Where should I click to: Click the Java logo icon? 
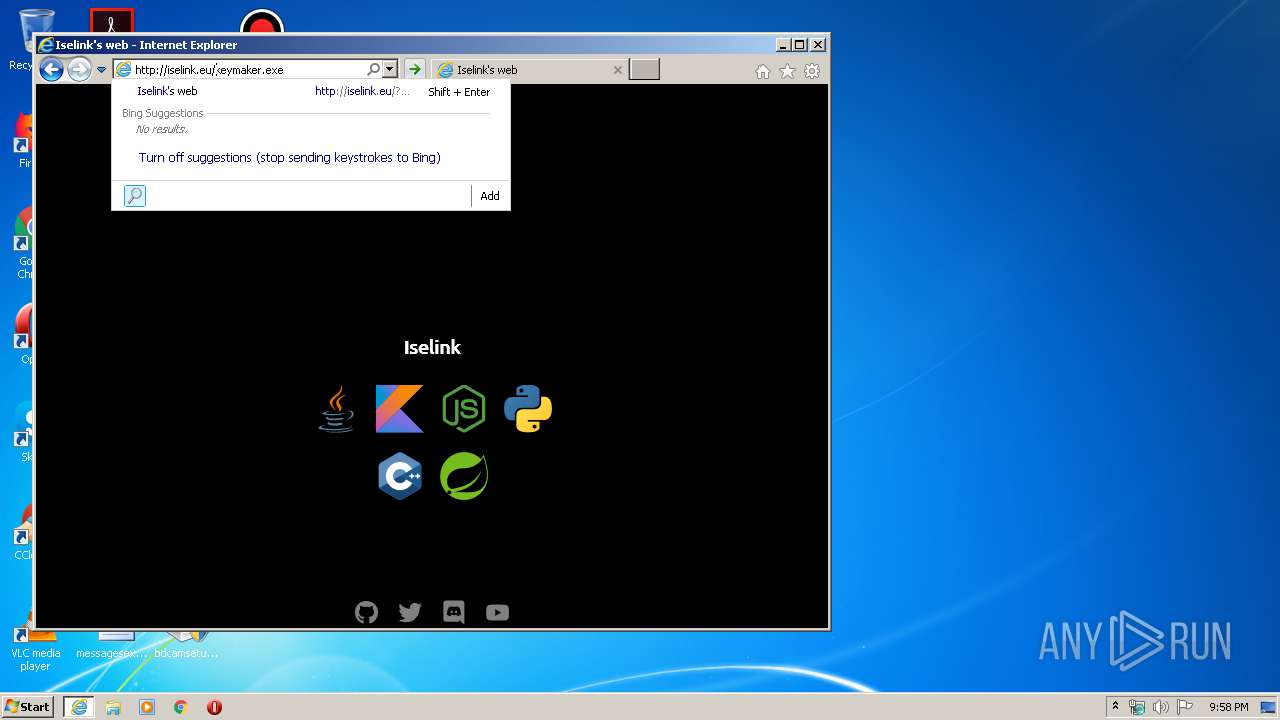(x=336, y=409)
